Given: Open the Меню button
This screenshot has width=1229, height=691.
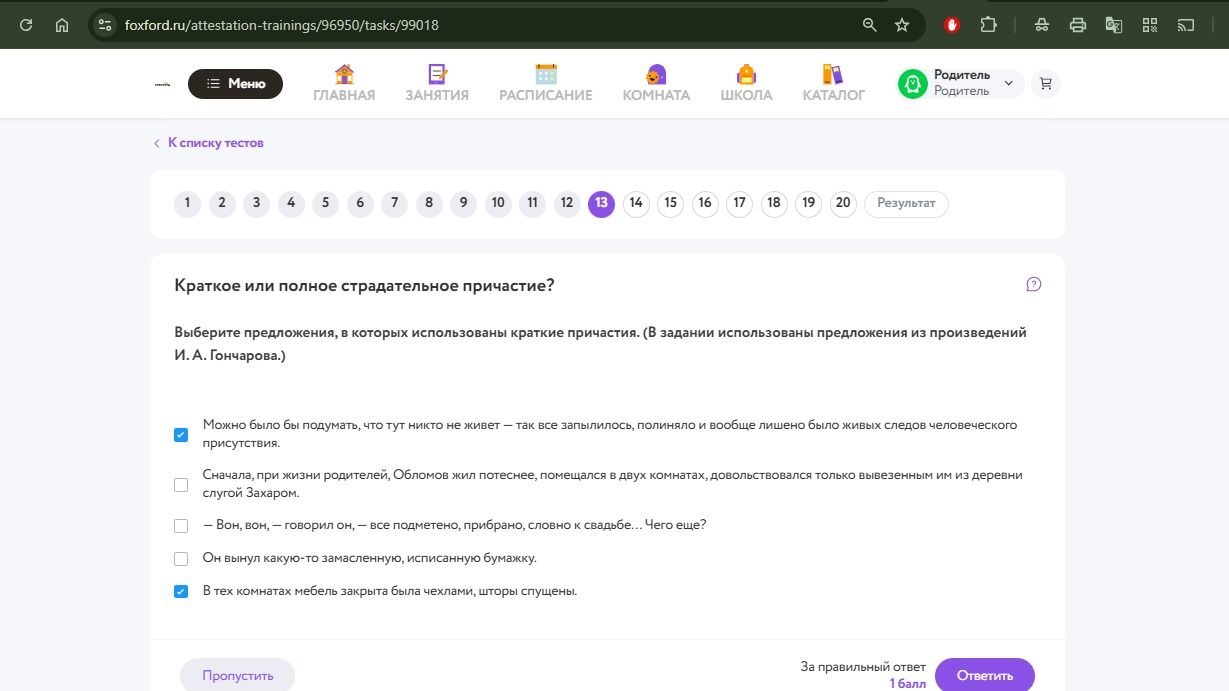Looking at the screenshot, I should coord(235,84).
